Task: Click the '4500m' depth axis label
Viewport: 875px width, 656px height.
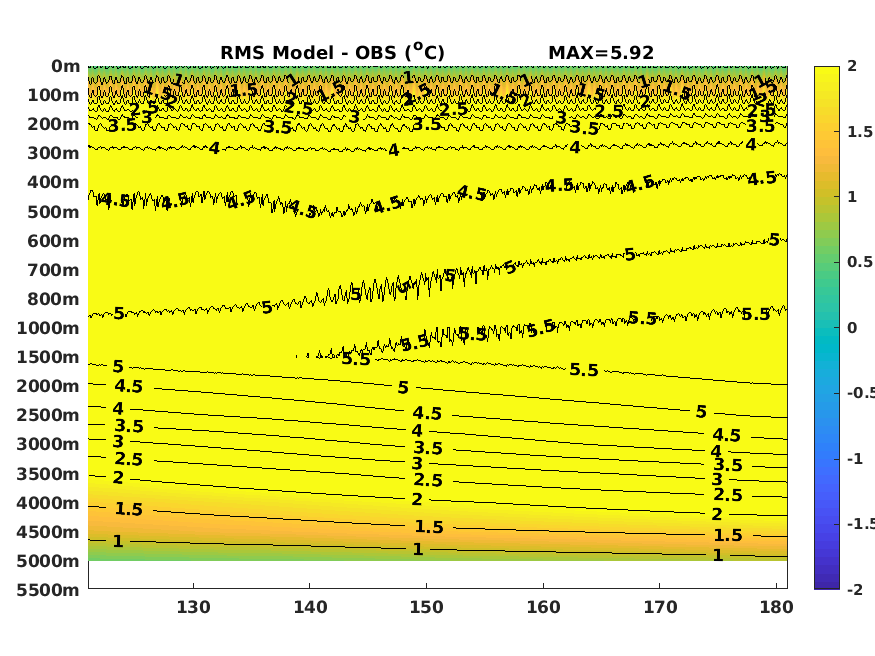Action: click(x=49, y=533)
